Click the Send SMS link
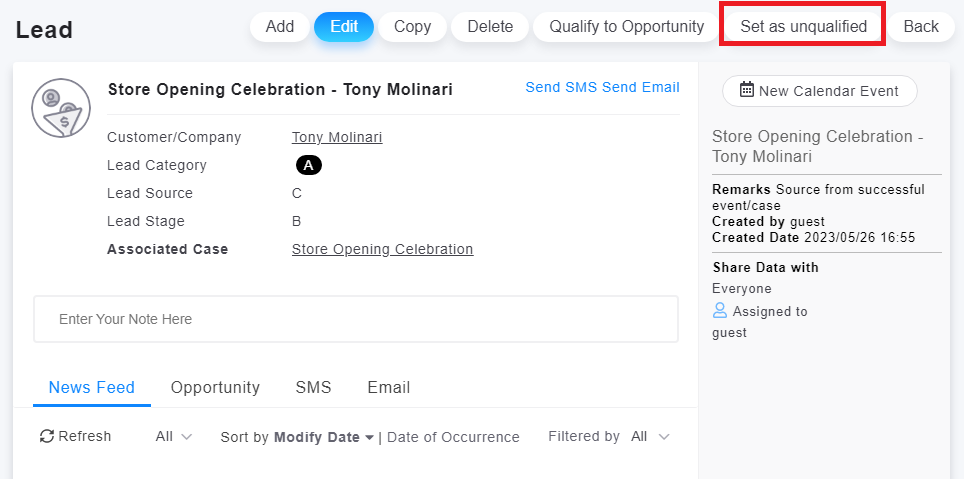Image resolution: width=964 pixels, height=479 pixels. [561, 87]
